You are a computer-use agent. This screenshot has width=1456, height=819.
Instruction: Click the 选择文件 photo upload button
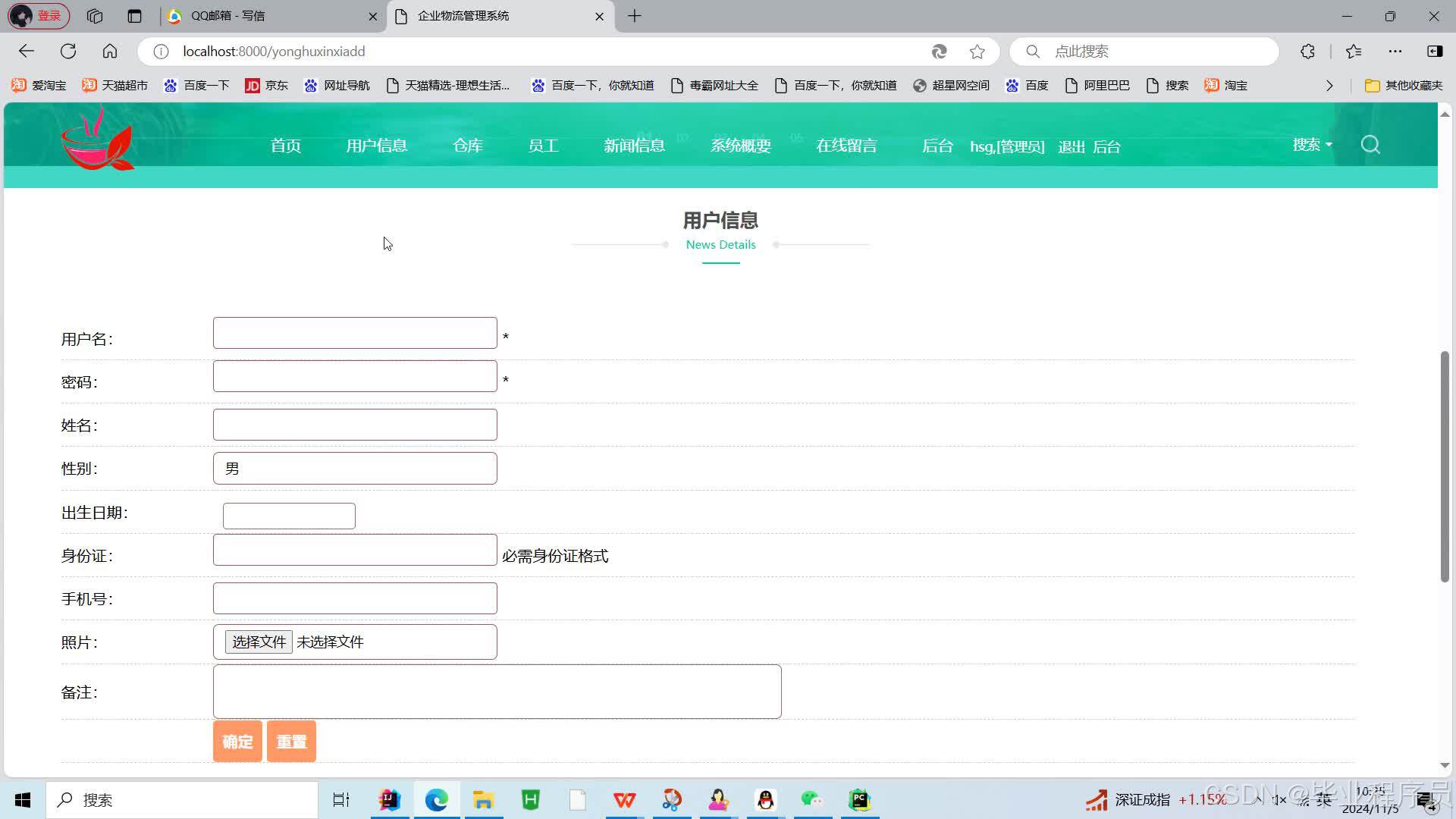[259, 642]
